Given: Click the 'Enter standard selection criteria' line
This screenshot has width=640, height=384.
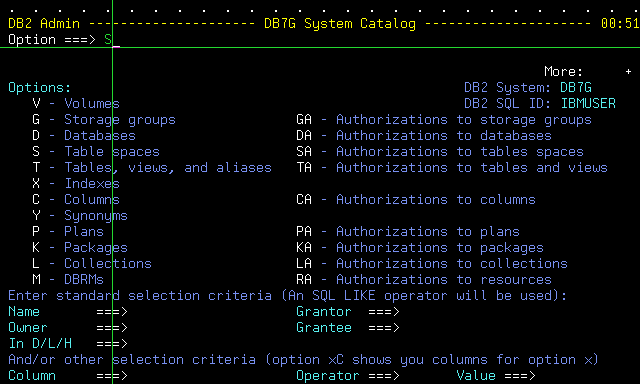Looking at the screenshot, I should 288,295.
